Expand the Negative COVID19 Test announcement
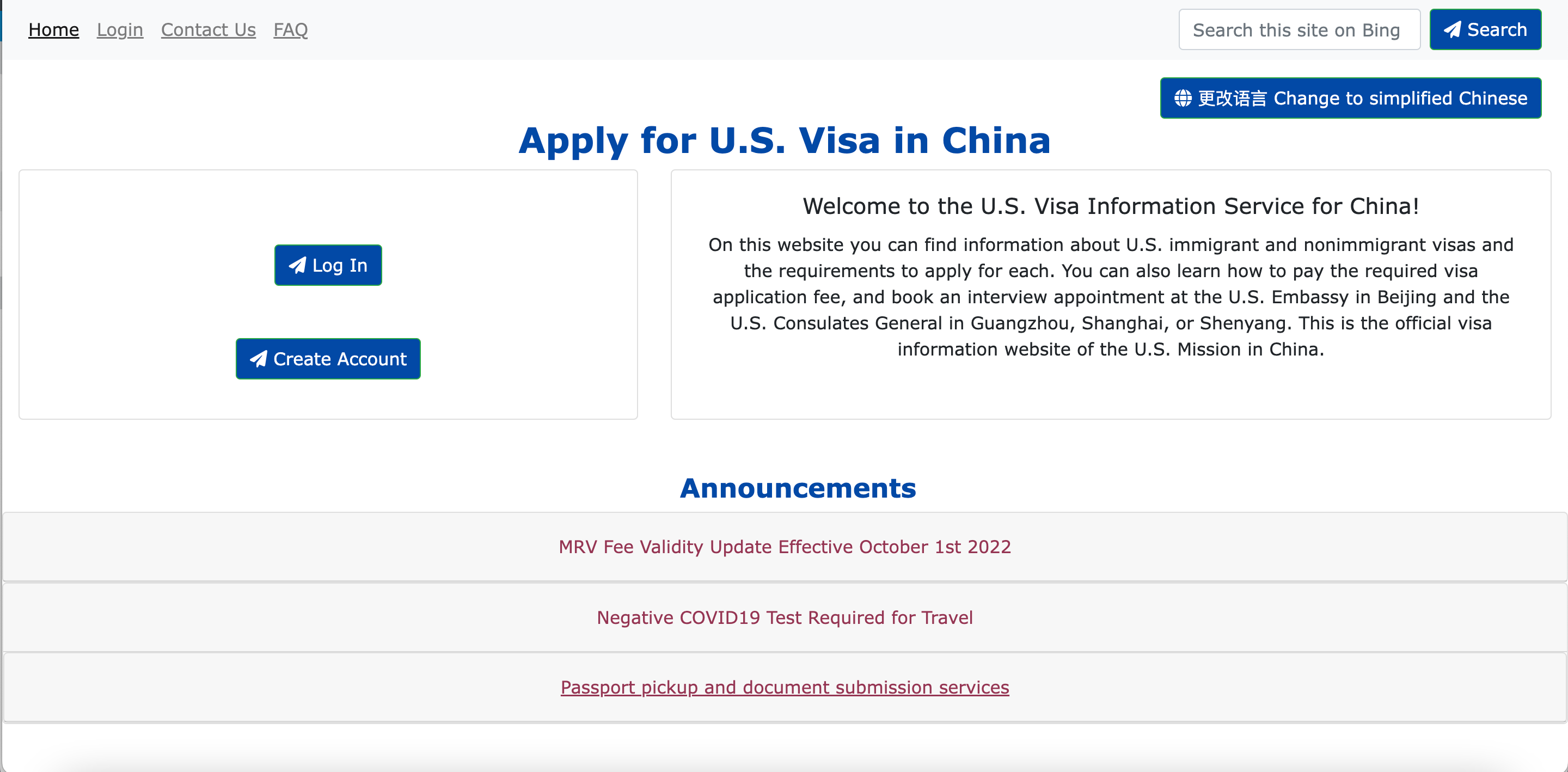Screen dimensions: 1568x772 785,617
